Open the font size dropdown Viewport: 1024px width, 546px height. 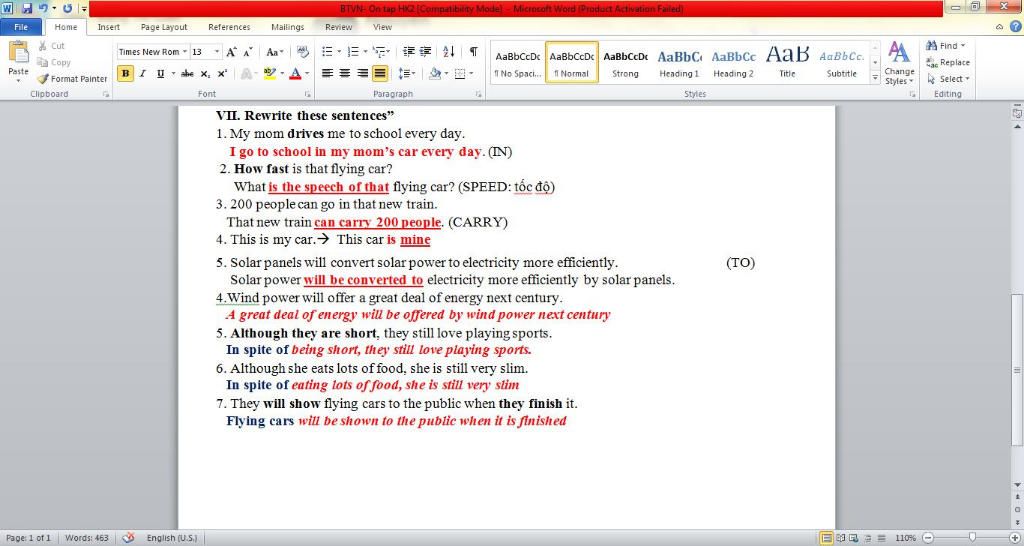pos(216,52)
